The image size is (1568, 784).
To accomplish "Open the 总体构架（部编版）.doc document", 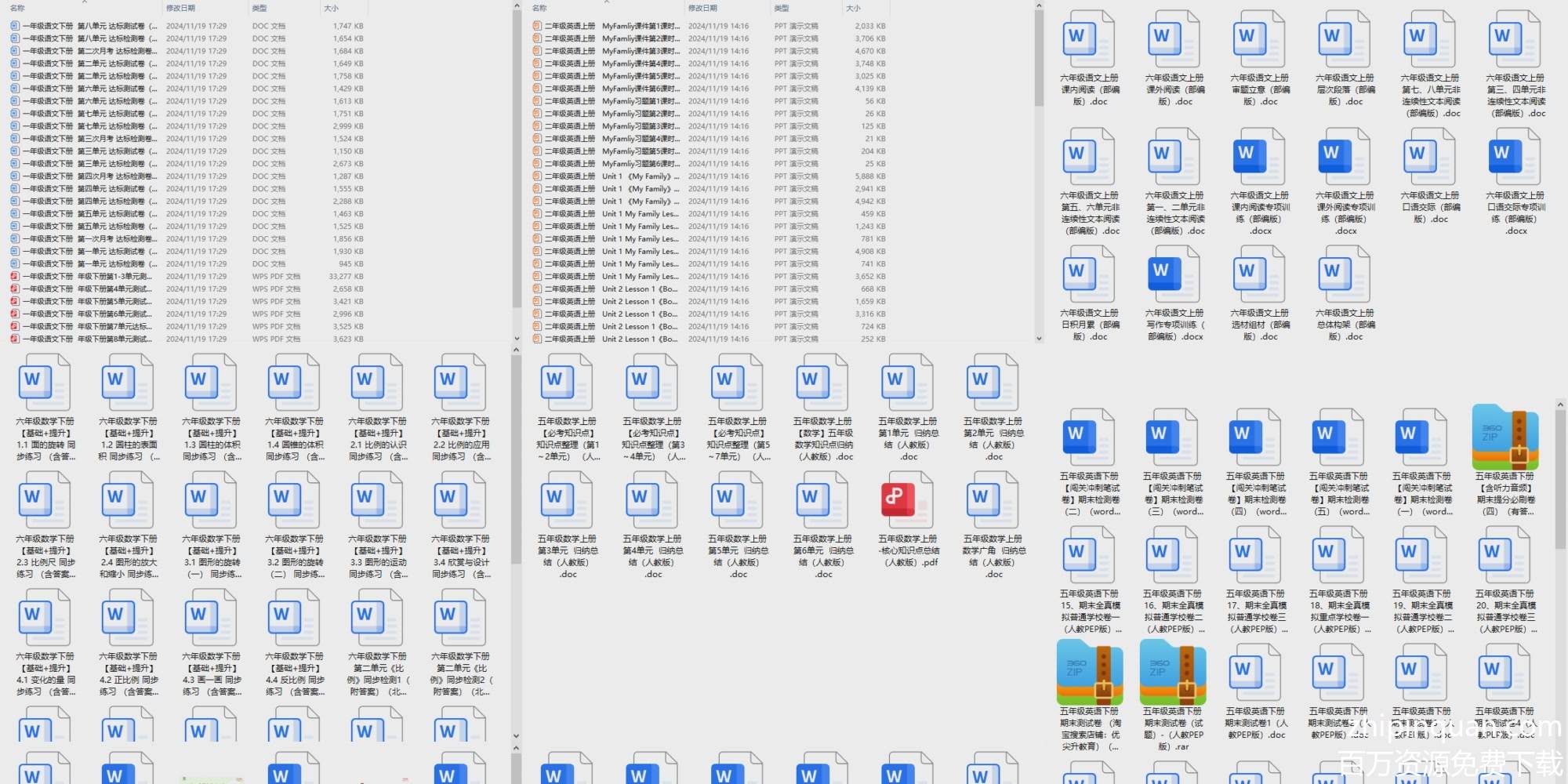I will (x=1345, y=274).
